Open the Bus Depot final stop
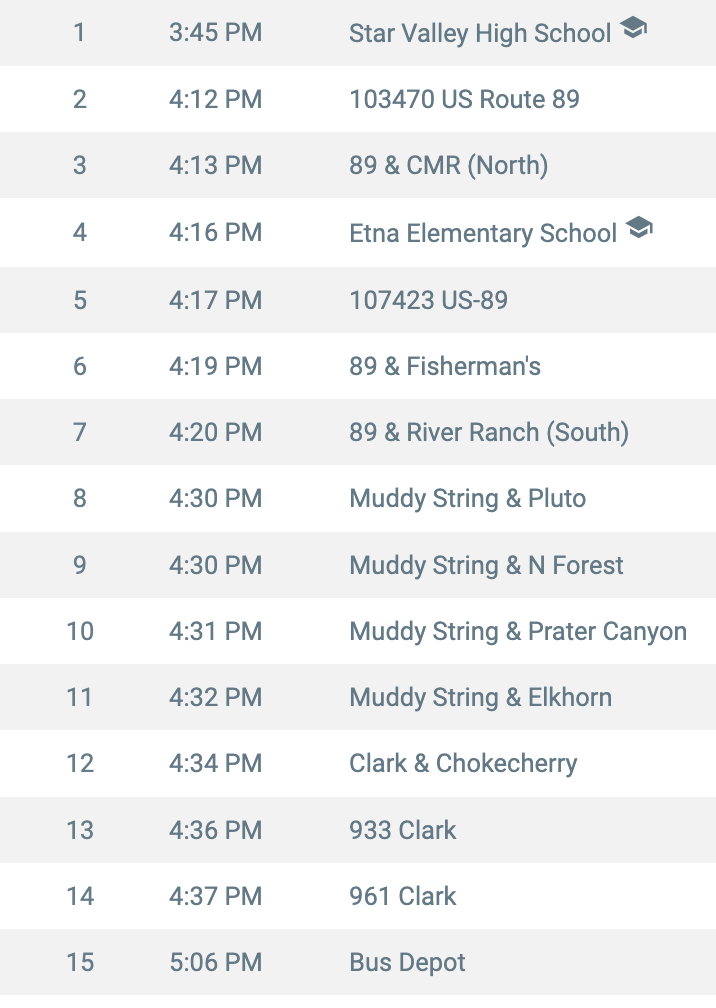The width and height of the screenshot is (716, 1008). 407,963
